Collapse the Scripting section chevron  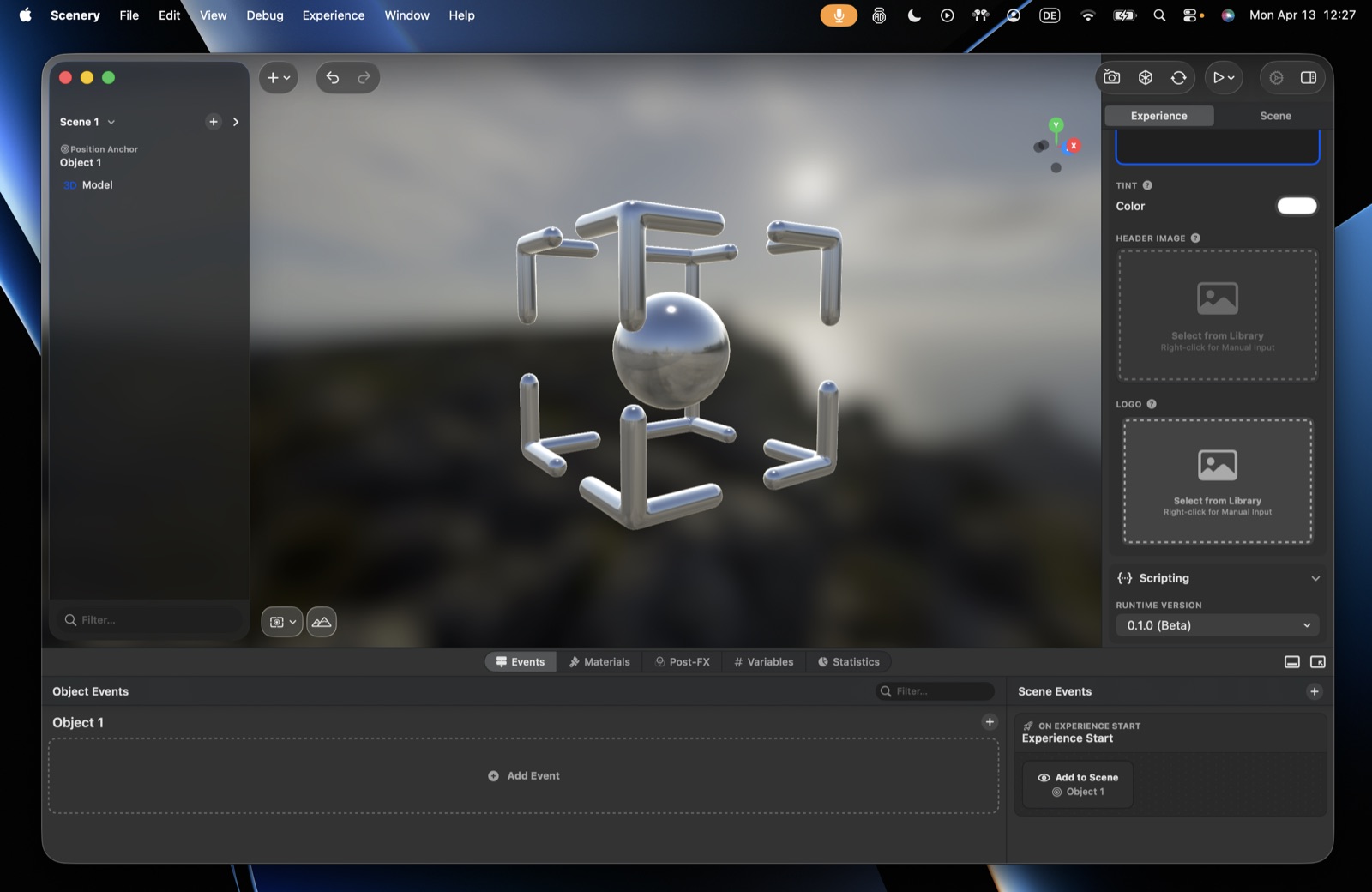[1315, 578]
